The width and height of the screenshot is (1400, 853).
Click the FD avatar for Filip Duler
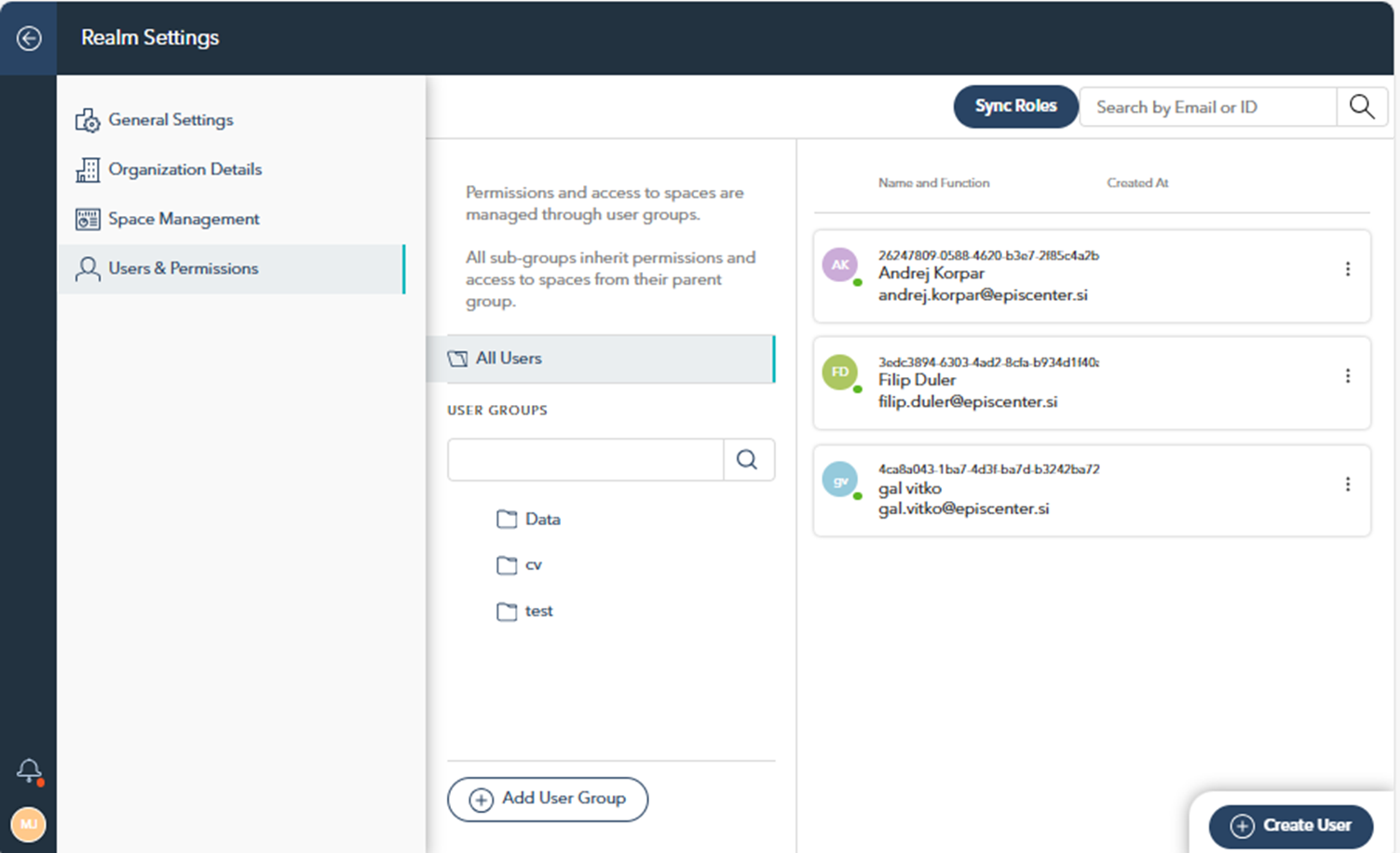pos(840,372)
